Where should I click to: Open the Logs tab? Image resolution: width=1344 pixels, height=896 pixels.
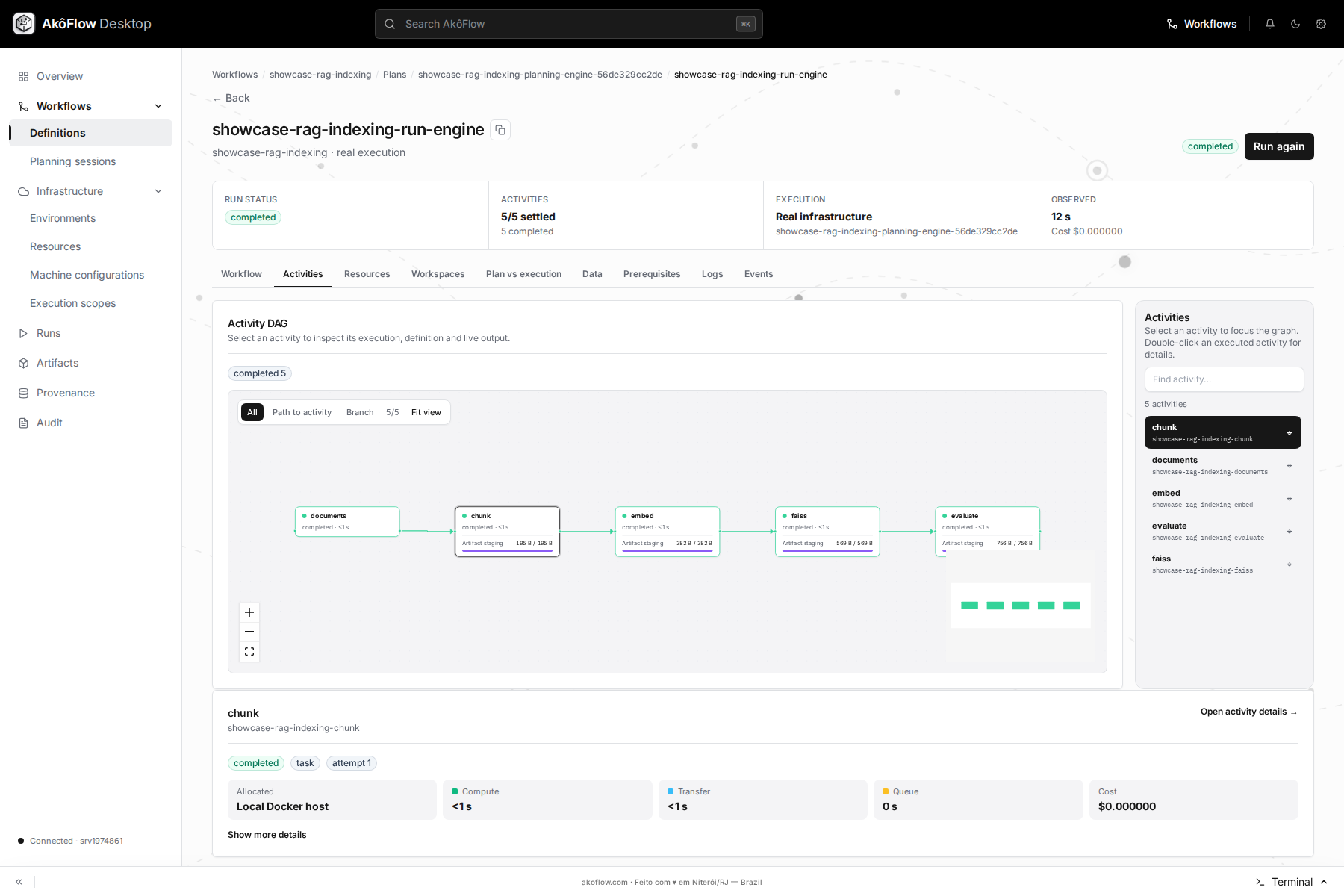point(712,274)
